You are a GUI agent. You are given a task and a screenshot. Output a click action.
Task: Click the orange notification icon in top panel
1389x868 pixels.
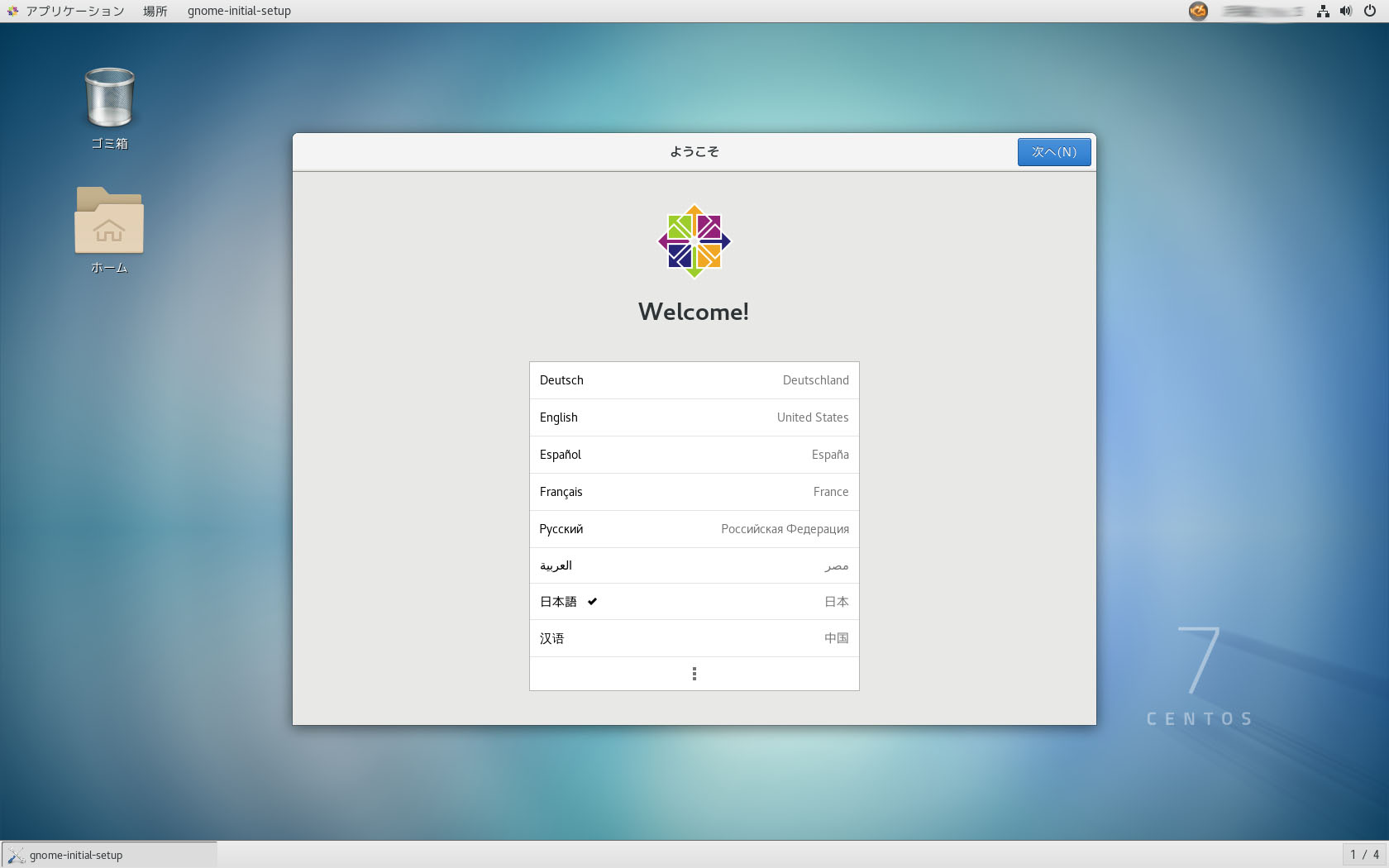click(x=1198, y=11)
